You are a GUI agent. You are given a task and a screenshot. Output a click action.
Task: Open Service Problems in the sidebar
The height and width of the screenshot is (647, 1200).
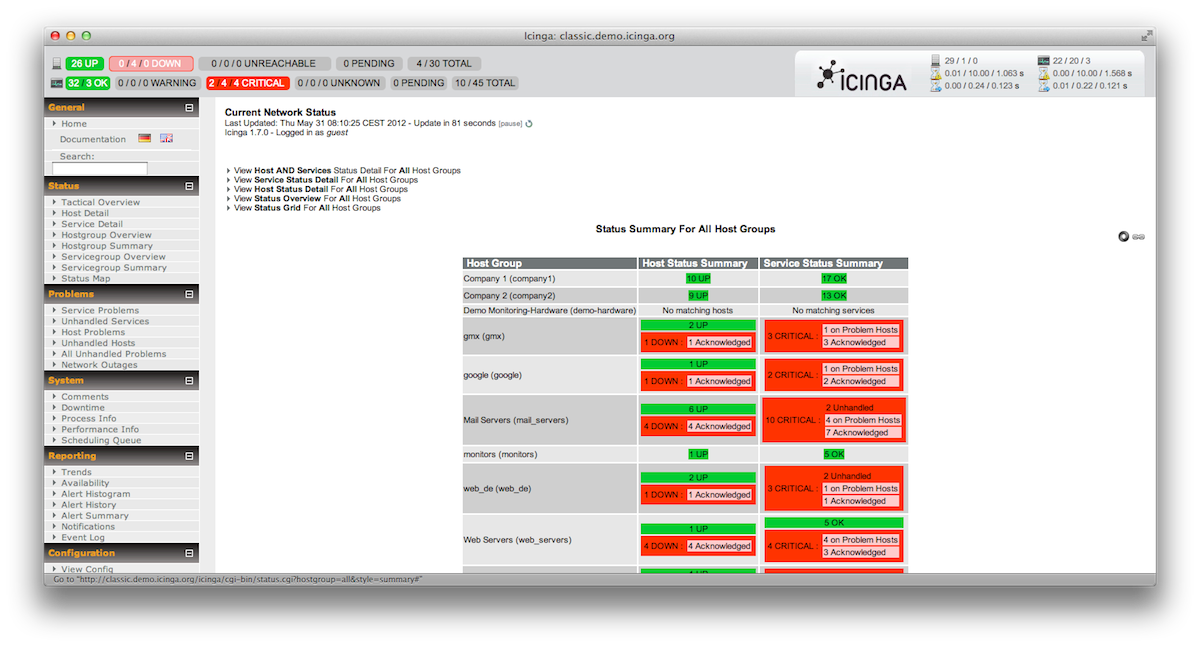click(x=100, y=310)
